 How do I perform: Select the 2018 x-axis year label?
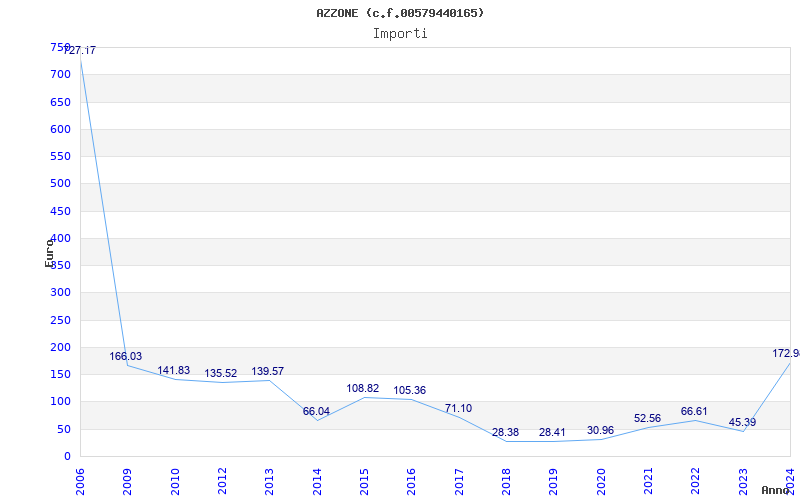(506, 479)
